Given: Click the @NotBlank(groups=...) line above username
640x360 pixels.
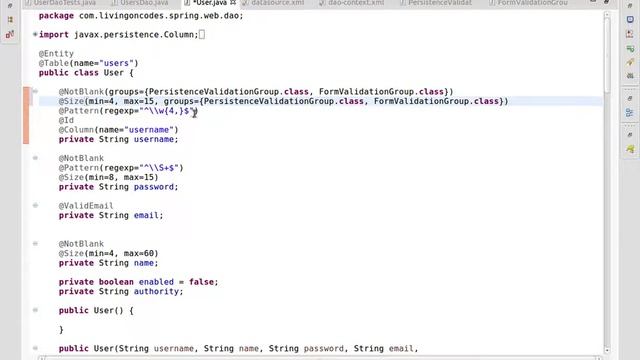Looking at the screenshot, I should click(x=256, y=92).
